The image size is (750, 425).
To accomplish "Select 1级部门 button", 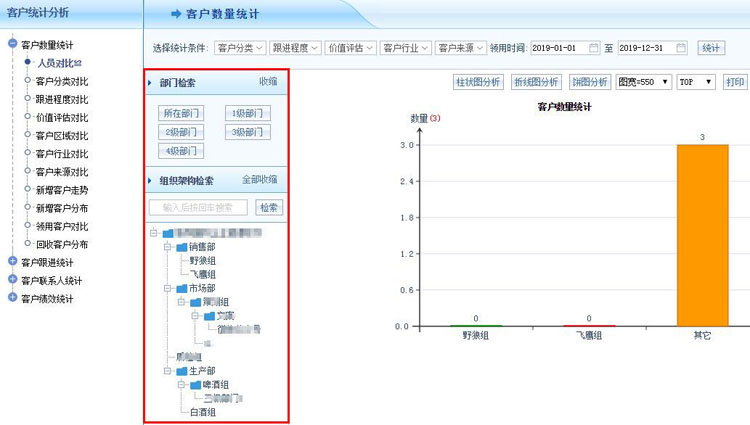I will (247, 113).
